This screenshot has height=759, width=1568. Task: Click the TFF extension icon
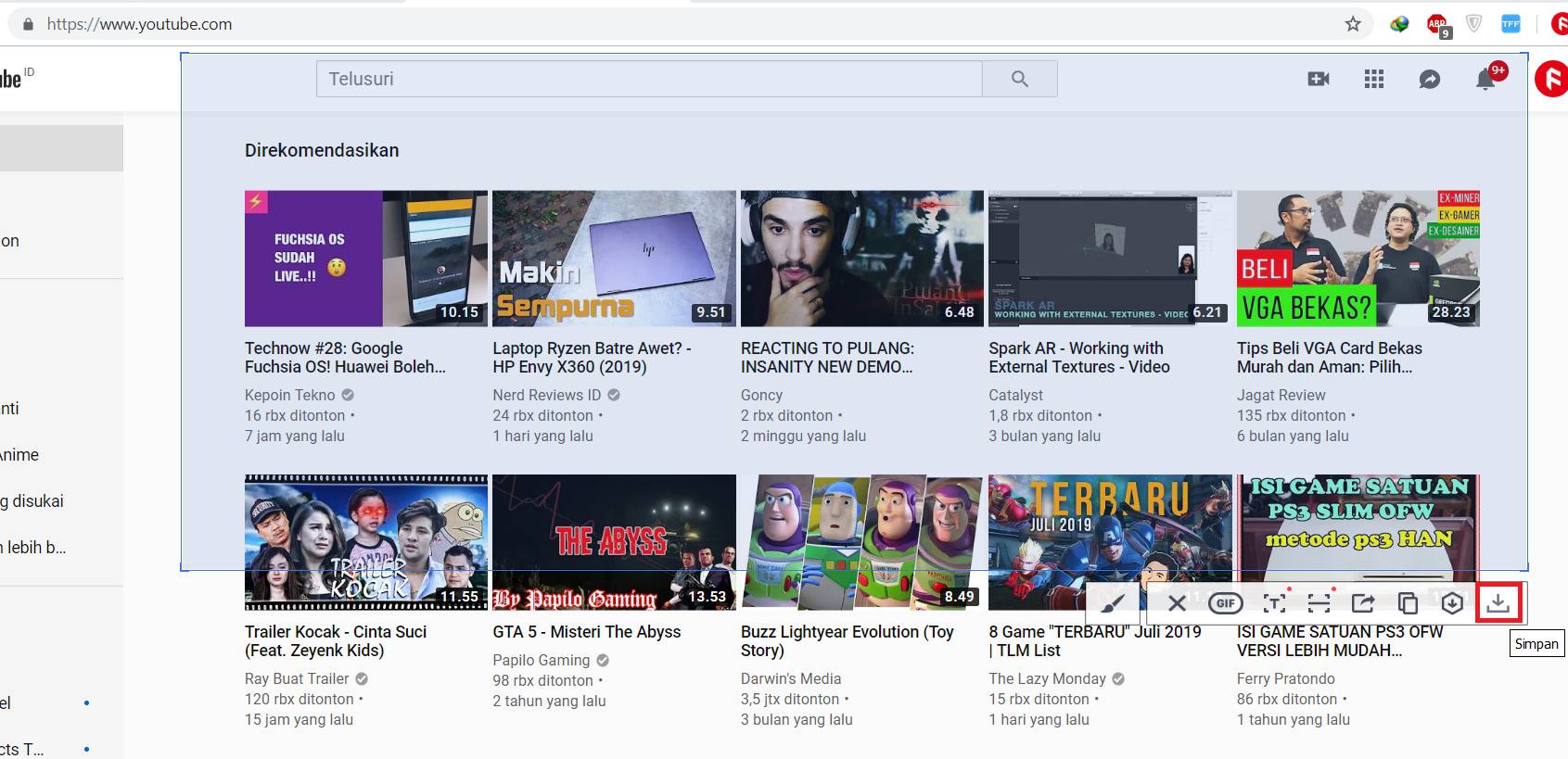[1511, 24]
